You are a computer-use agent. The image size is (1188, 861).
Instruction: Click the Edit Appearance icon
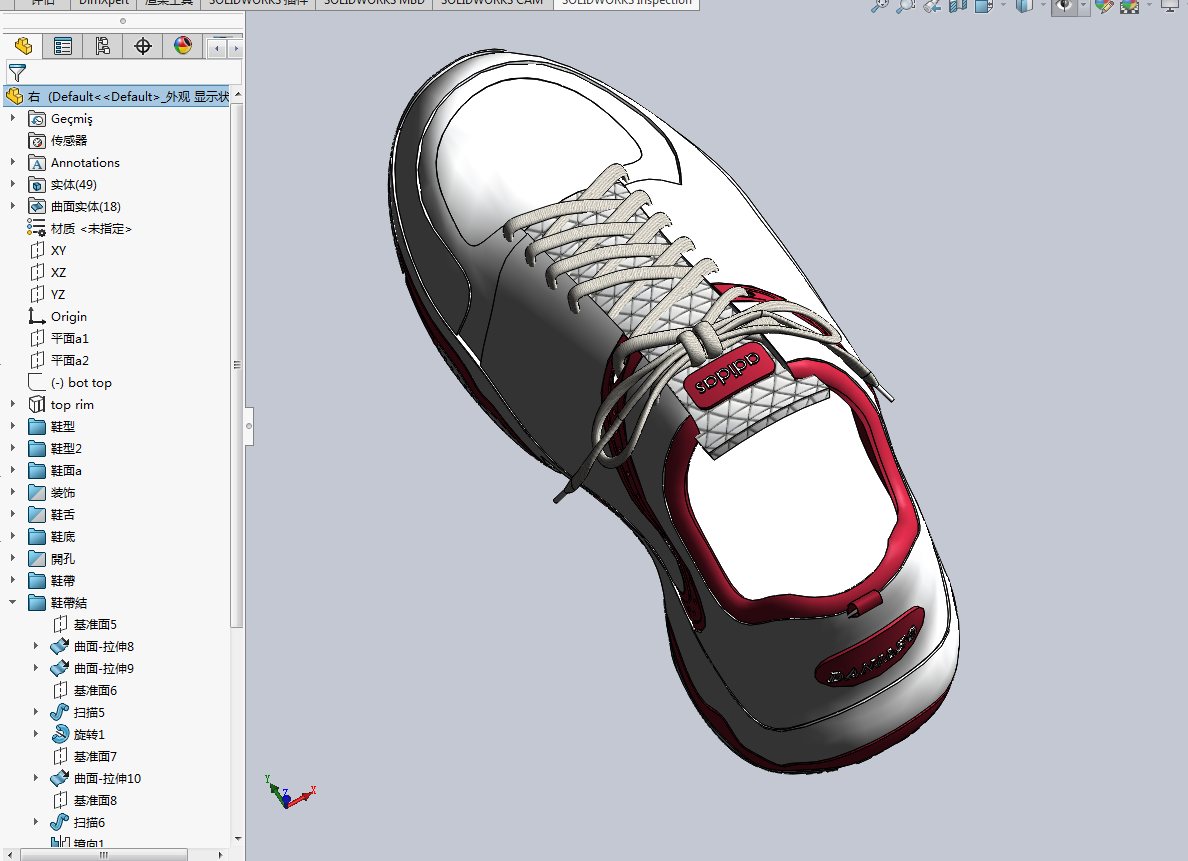[x=1104, y=5]
